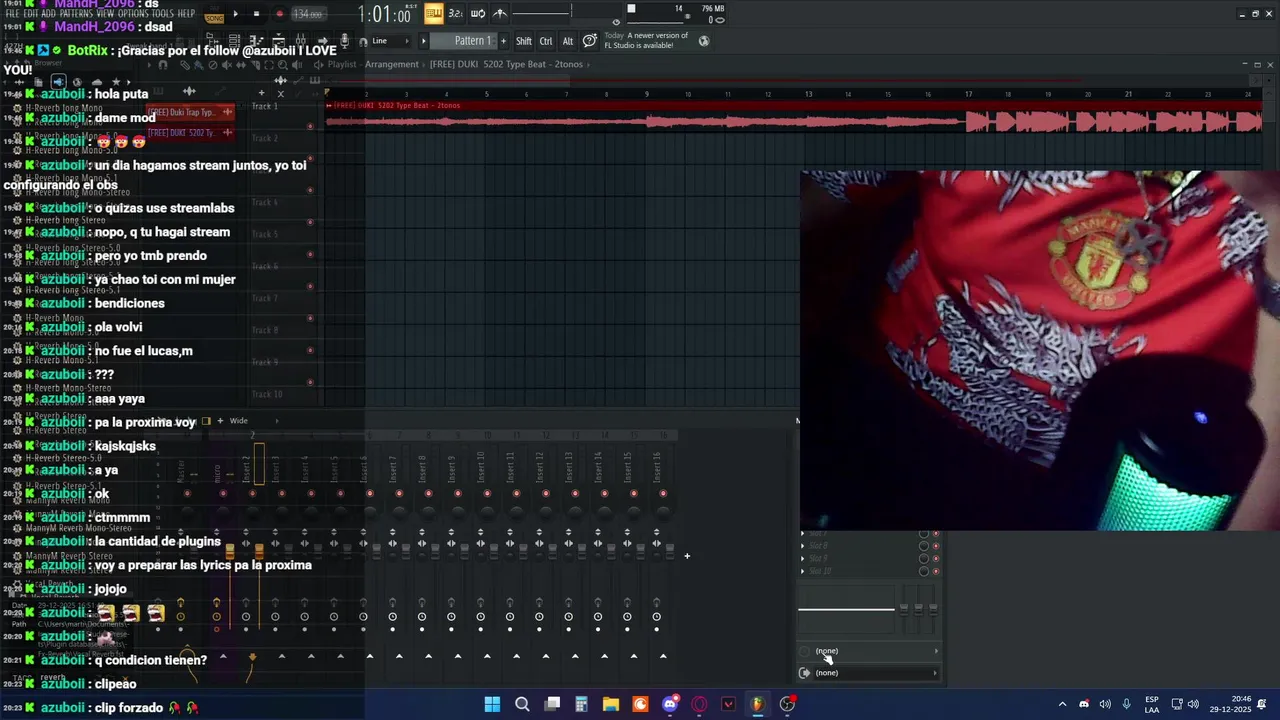1280x720 pixels.
Task: Toggle the overdub/loop record icon after 3.2
Action: click(x=477, y=13)
